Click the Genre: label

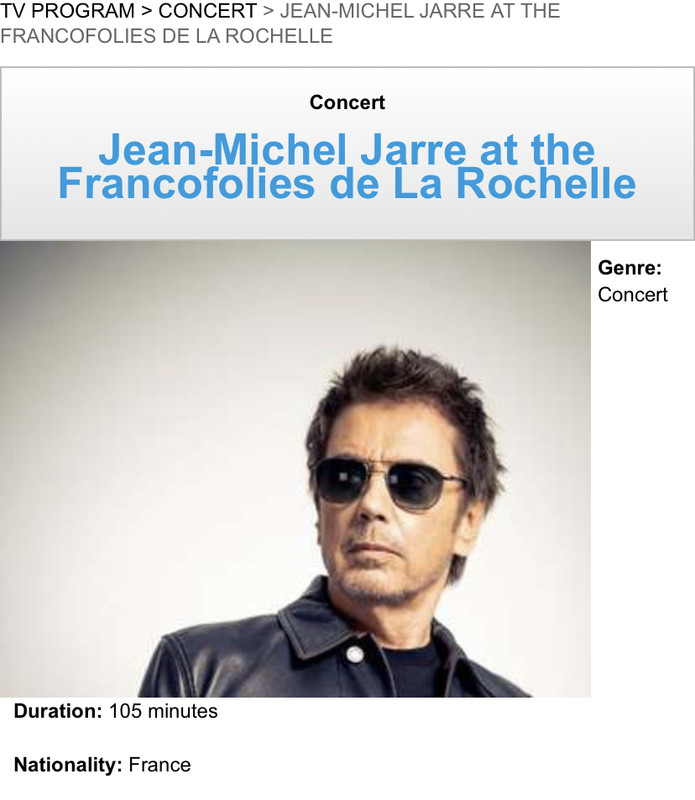[630, 267]
